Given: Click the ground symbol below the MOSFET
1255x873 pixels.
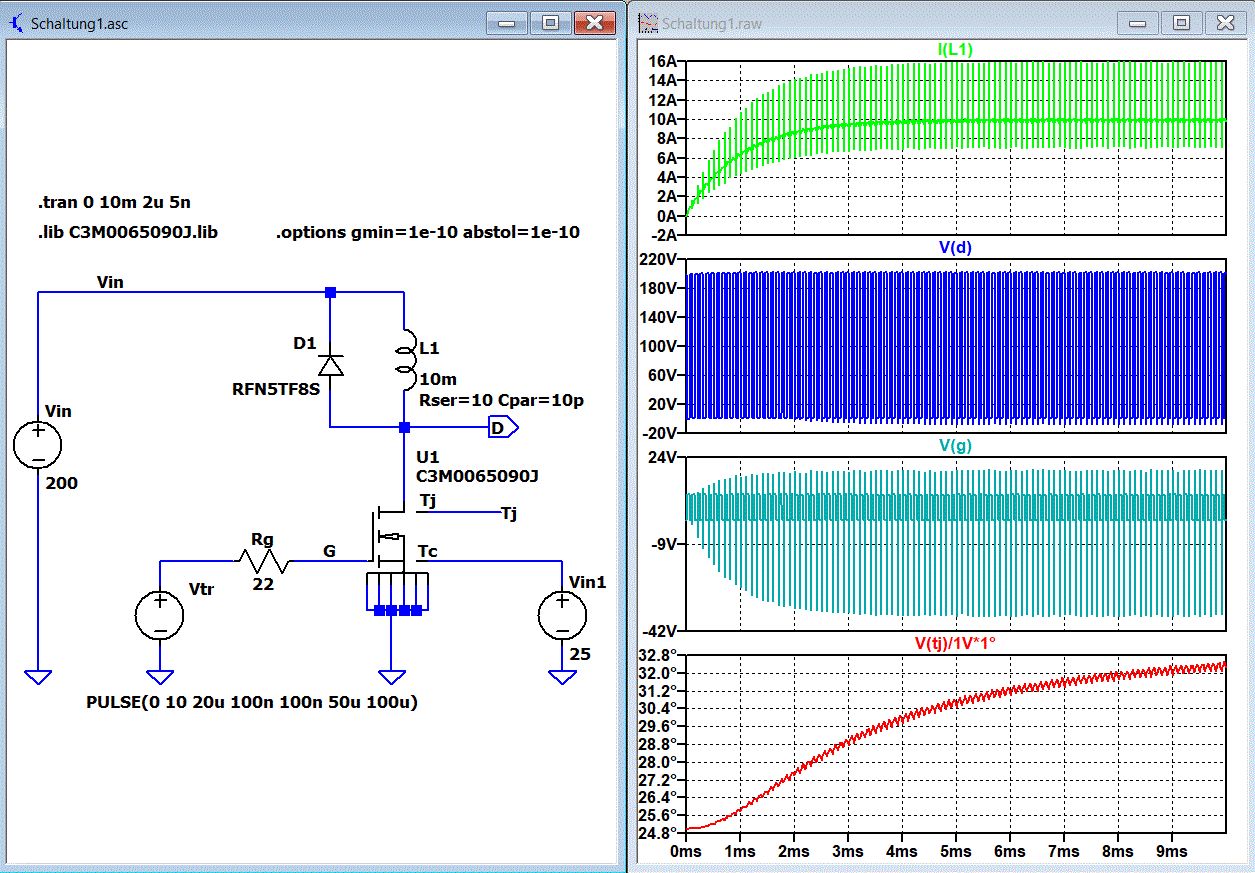Looking at the screenshot, I should point(391,677).
